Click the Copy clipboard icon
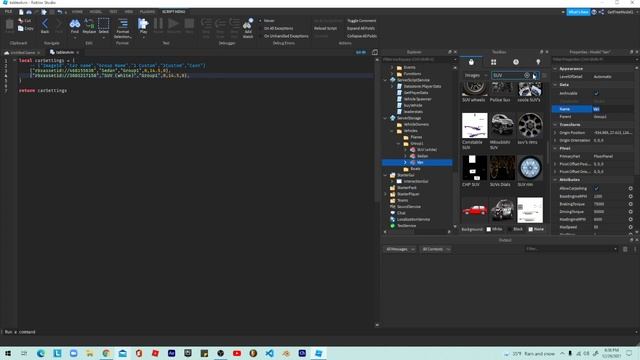The image size is (640, 360). point(20,29)
